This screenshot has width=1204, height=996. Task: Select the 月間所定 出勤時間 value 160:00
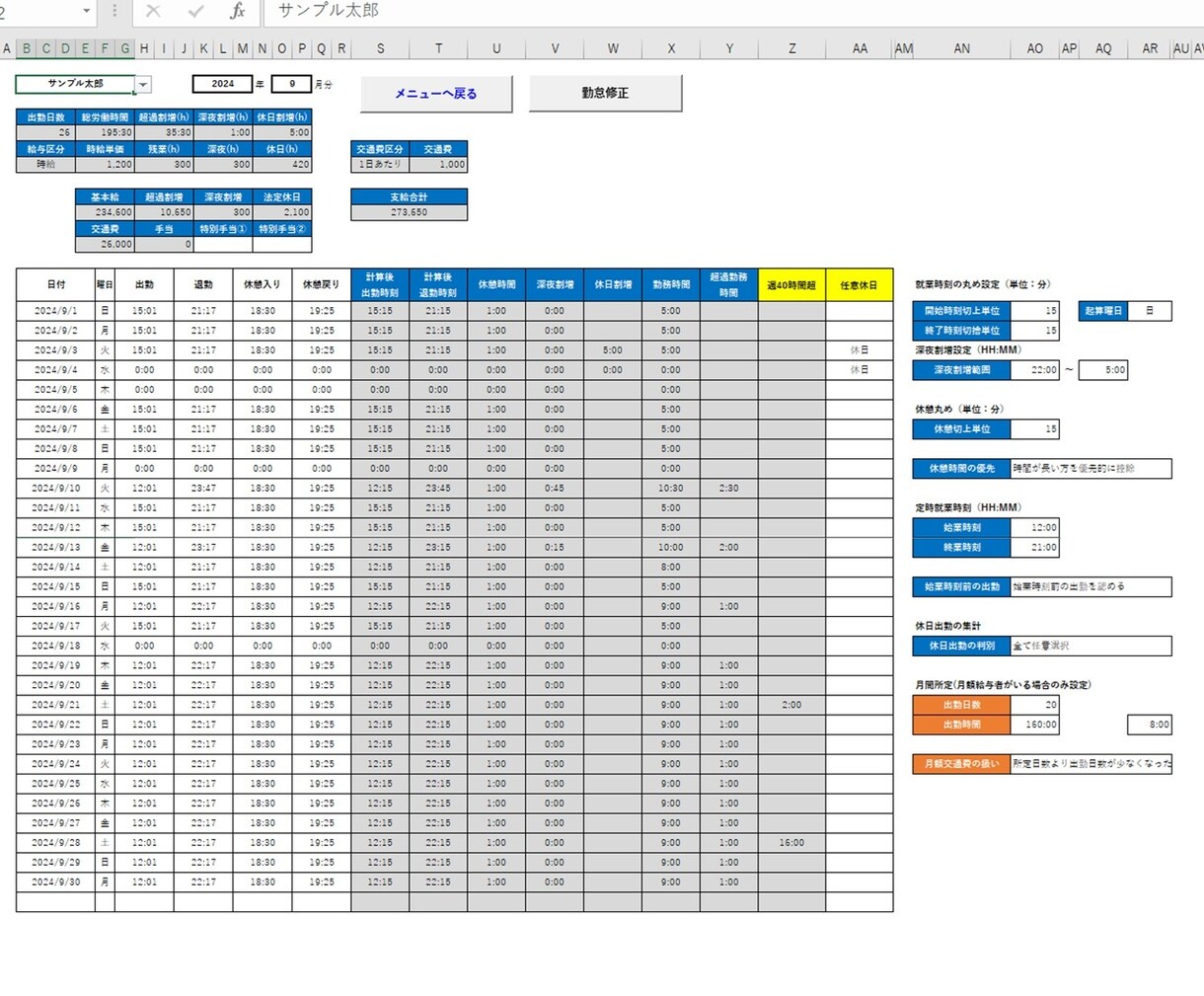click(1035, 725)
